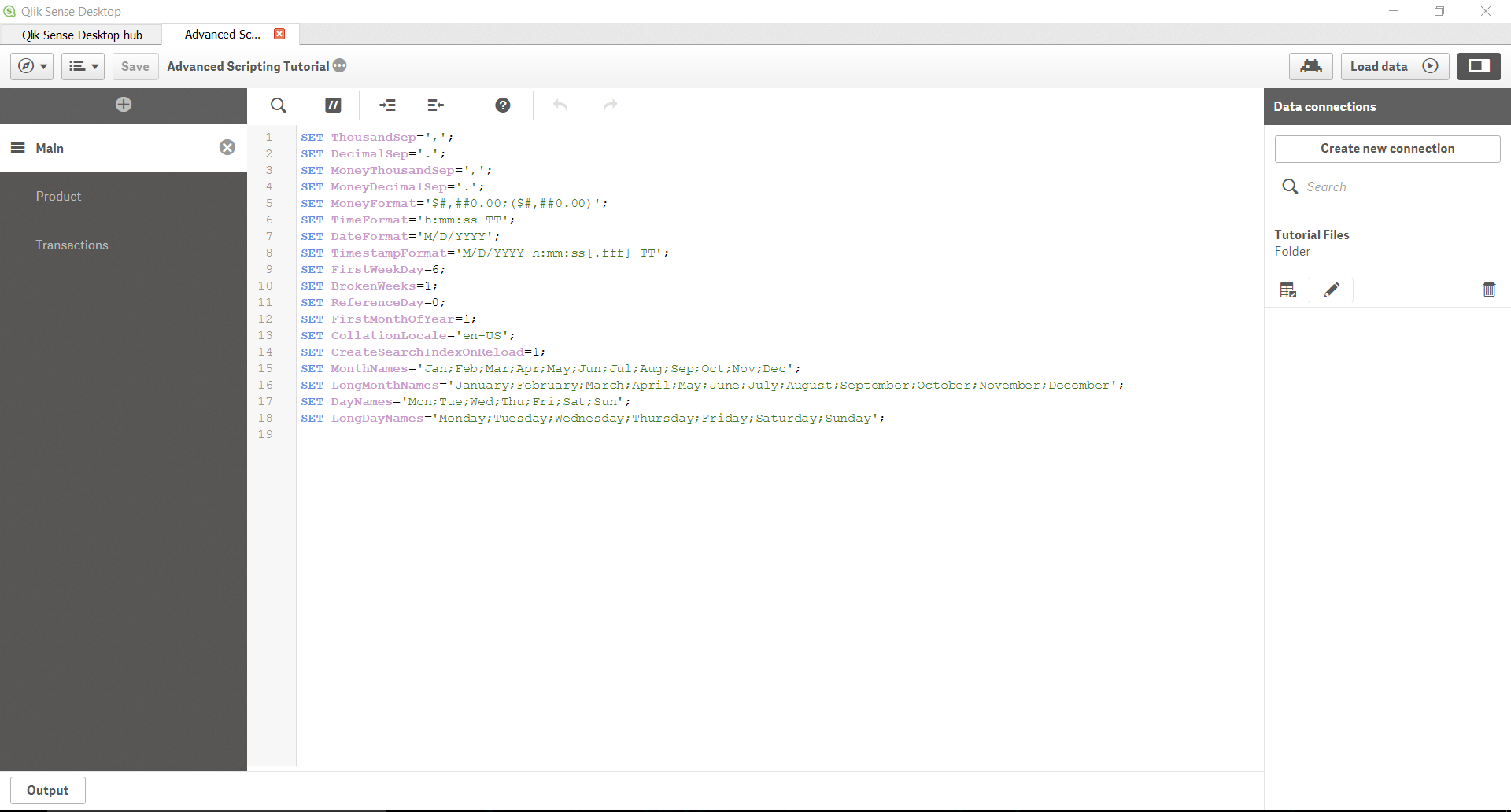
Task: Toggle comment on selected lines
Action: point(333,105)
